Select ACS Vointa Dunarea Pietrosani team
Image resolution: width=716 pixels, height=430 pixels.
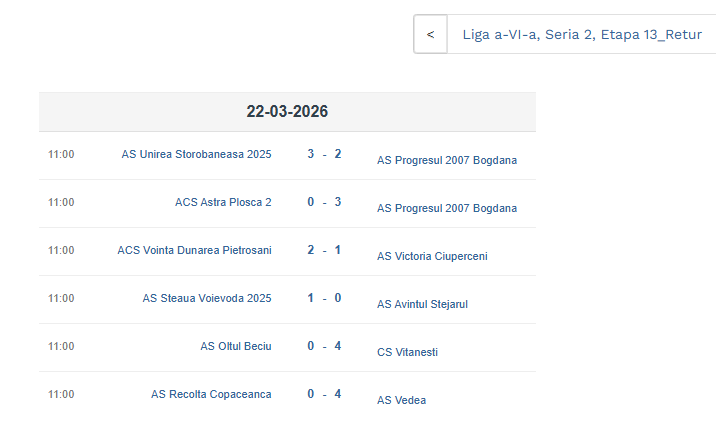[194, 250]
